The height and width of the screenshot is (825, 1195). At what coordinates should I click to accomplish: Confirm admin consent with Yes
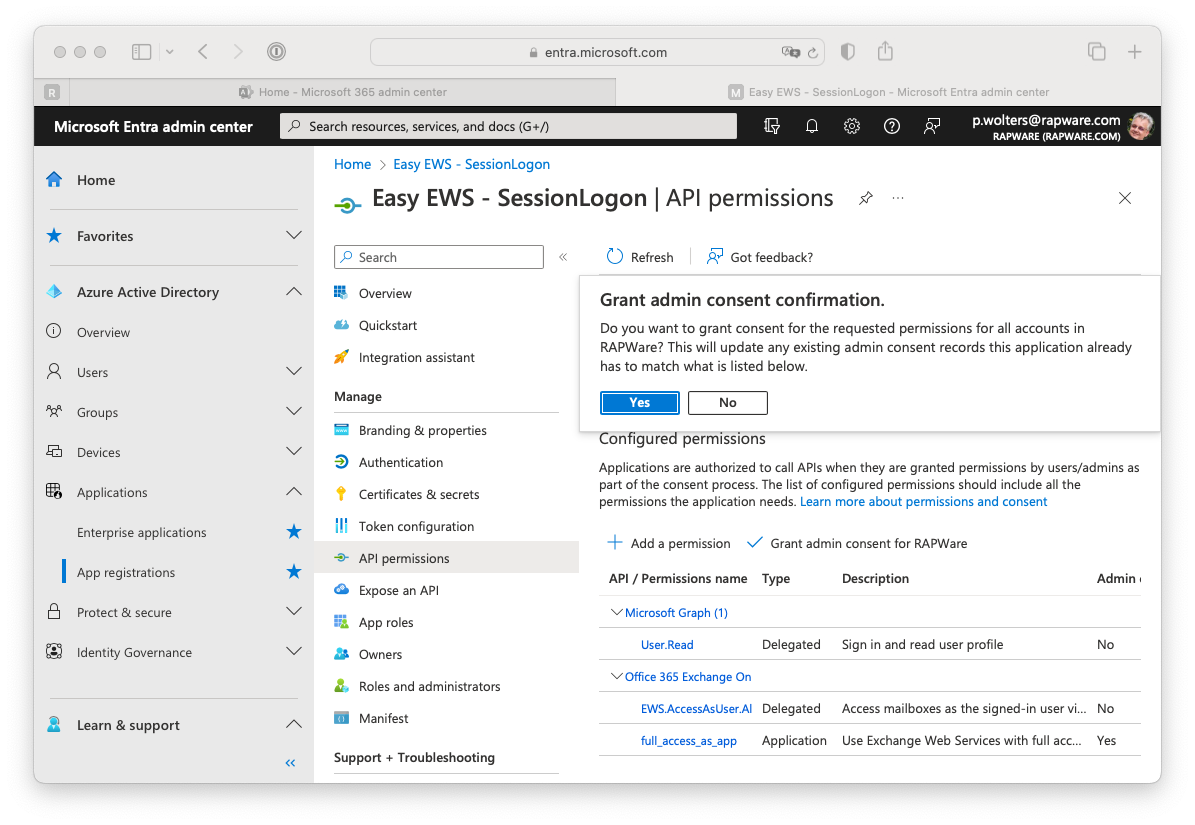coord(639,403)
